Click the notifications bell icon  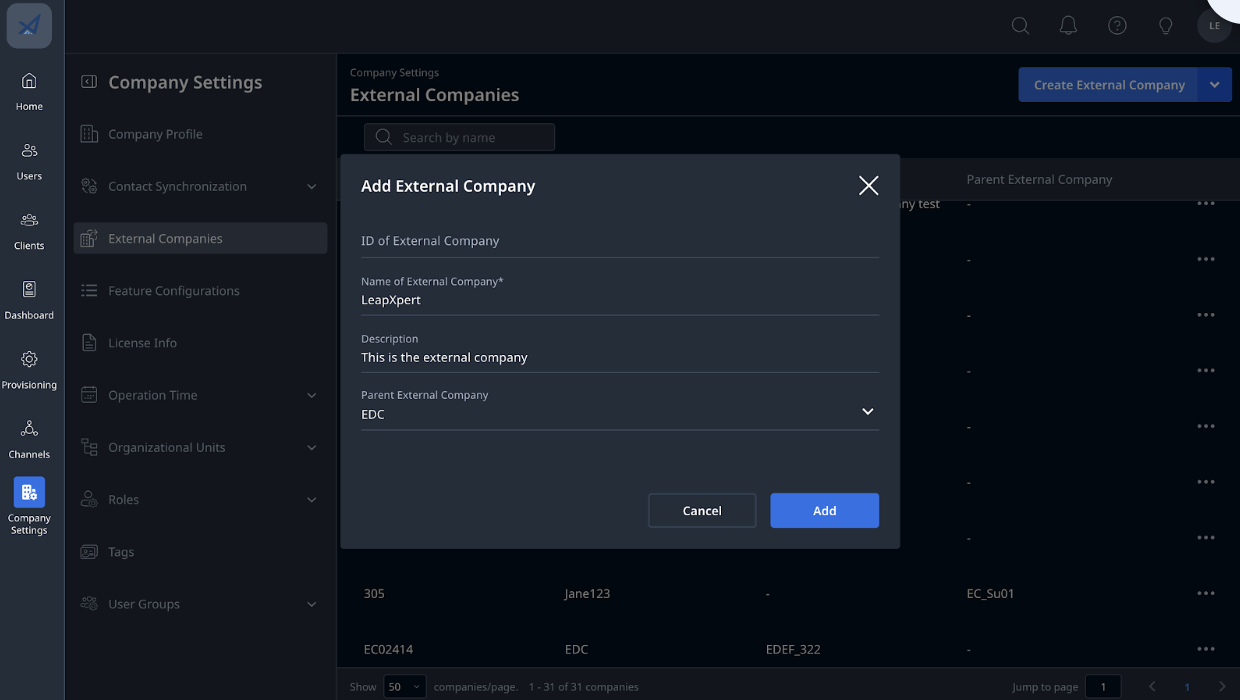click(1068, 26)
